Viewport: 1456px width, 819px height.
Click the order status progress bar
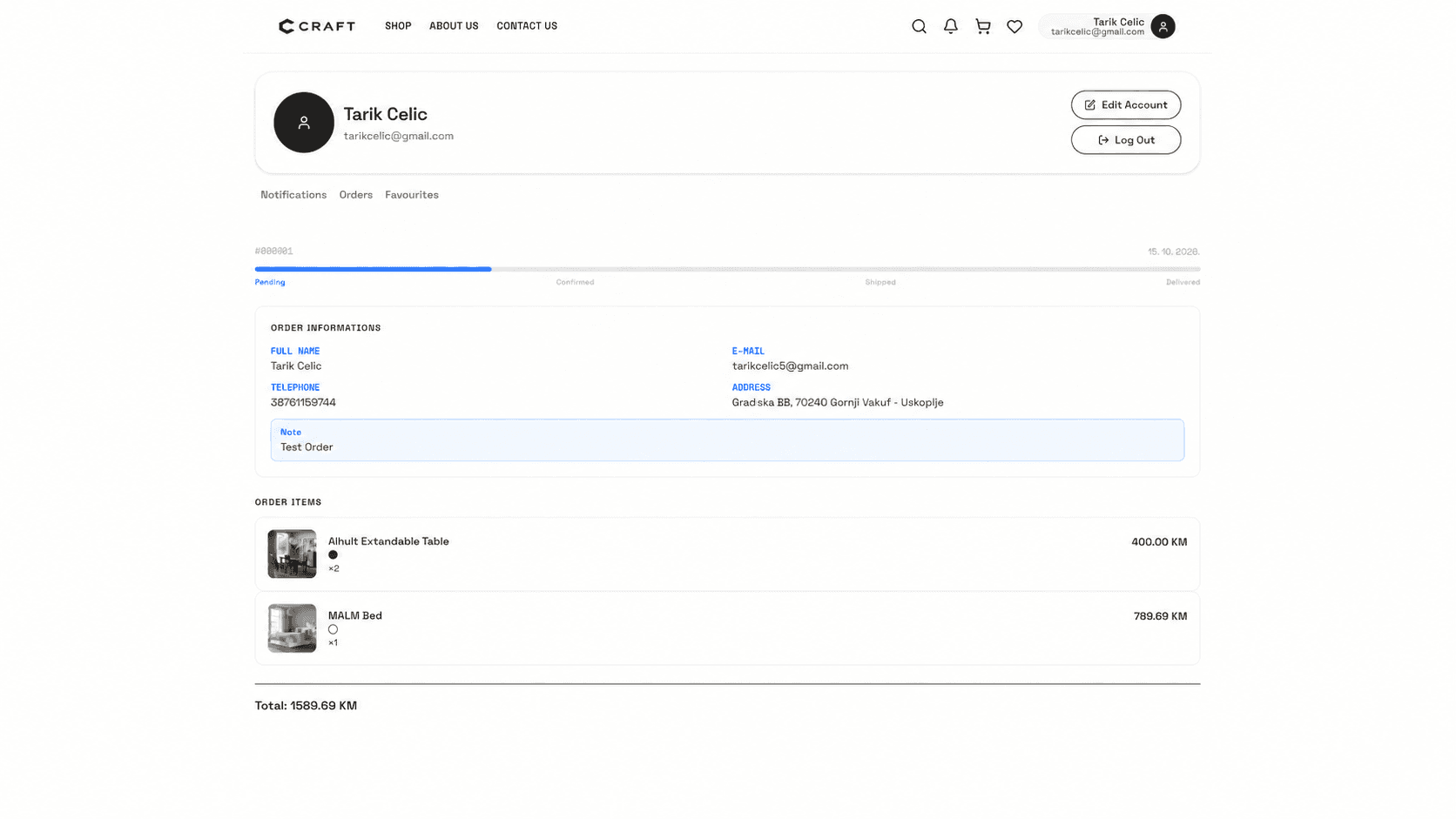[x=727, y=269]
